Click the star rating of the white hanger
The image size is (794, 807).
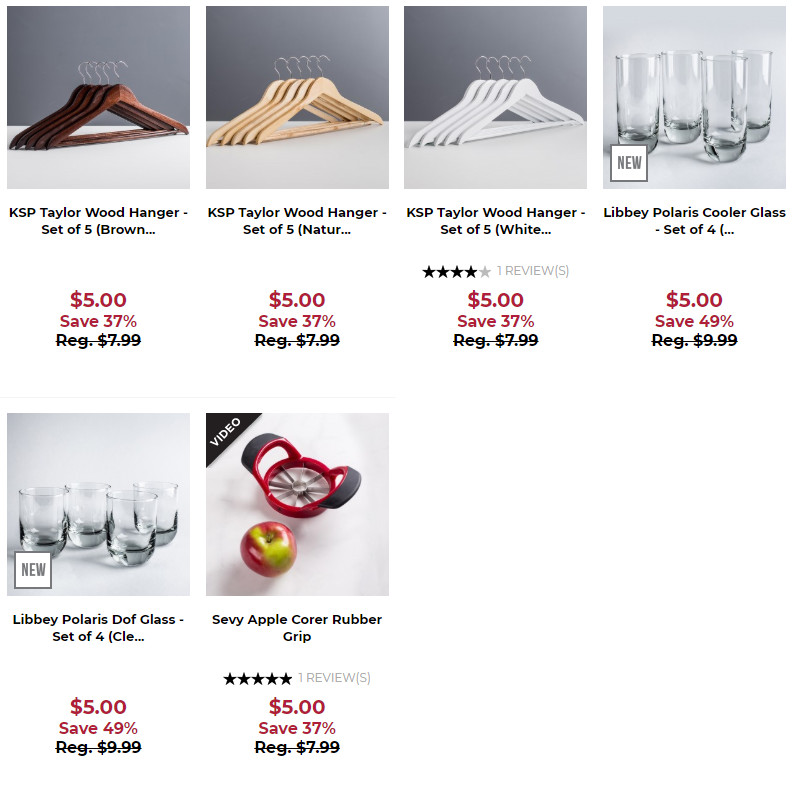tap(456, 271)
